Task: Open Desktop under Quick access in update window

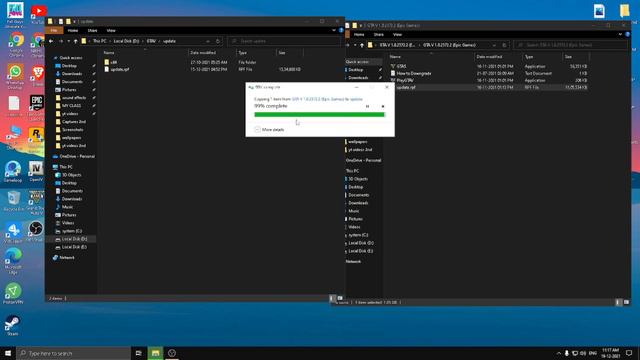Action: (69, 66)
